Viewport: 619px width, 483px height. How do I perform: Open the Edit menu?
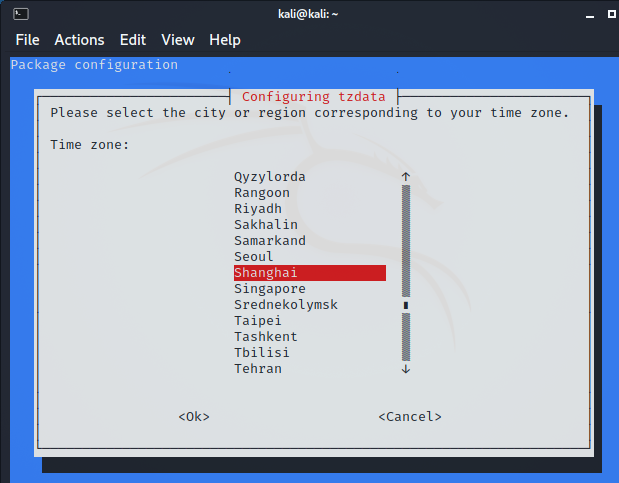coord(133,40)
